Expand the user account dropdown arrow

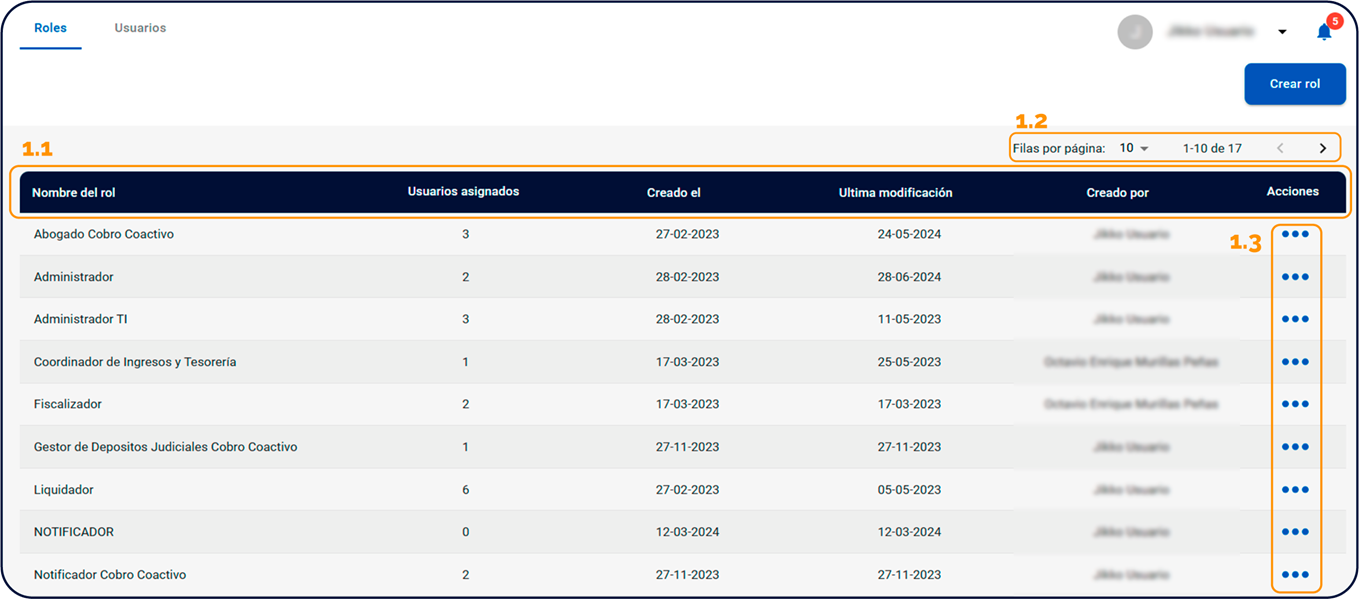click(1282, 32)
